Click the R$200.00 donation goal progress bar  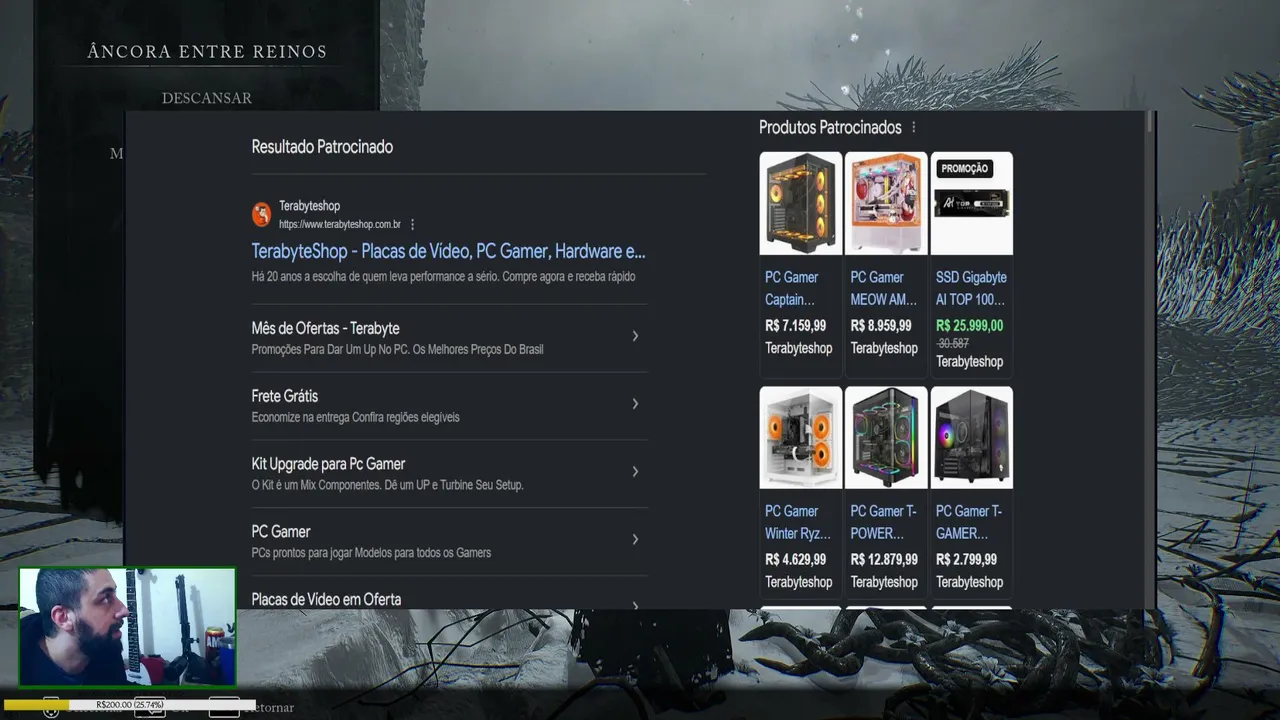pos(130,705)
